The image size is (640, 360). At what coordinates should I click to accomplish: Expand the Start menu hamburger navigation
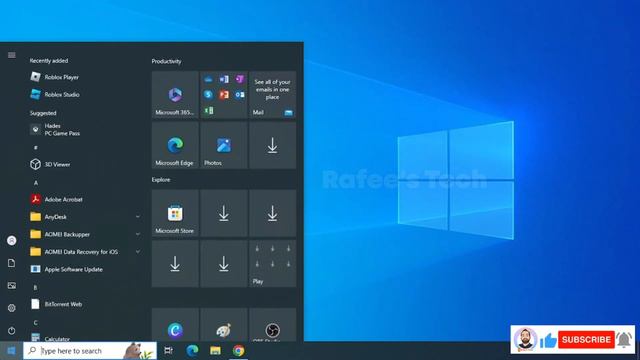[x=11, y=55]
